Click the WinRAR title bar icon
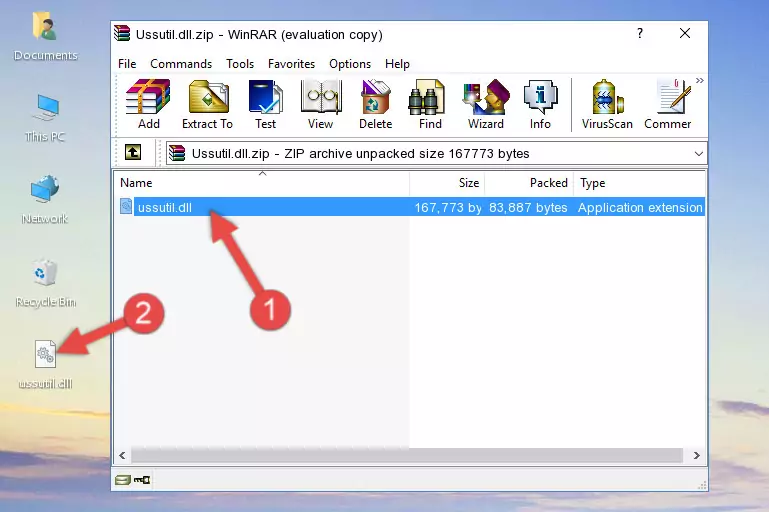The height and width of the screenshot is (512, 769). click(x=122, y=34)
